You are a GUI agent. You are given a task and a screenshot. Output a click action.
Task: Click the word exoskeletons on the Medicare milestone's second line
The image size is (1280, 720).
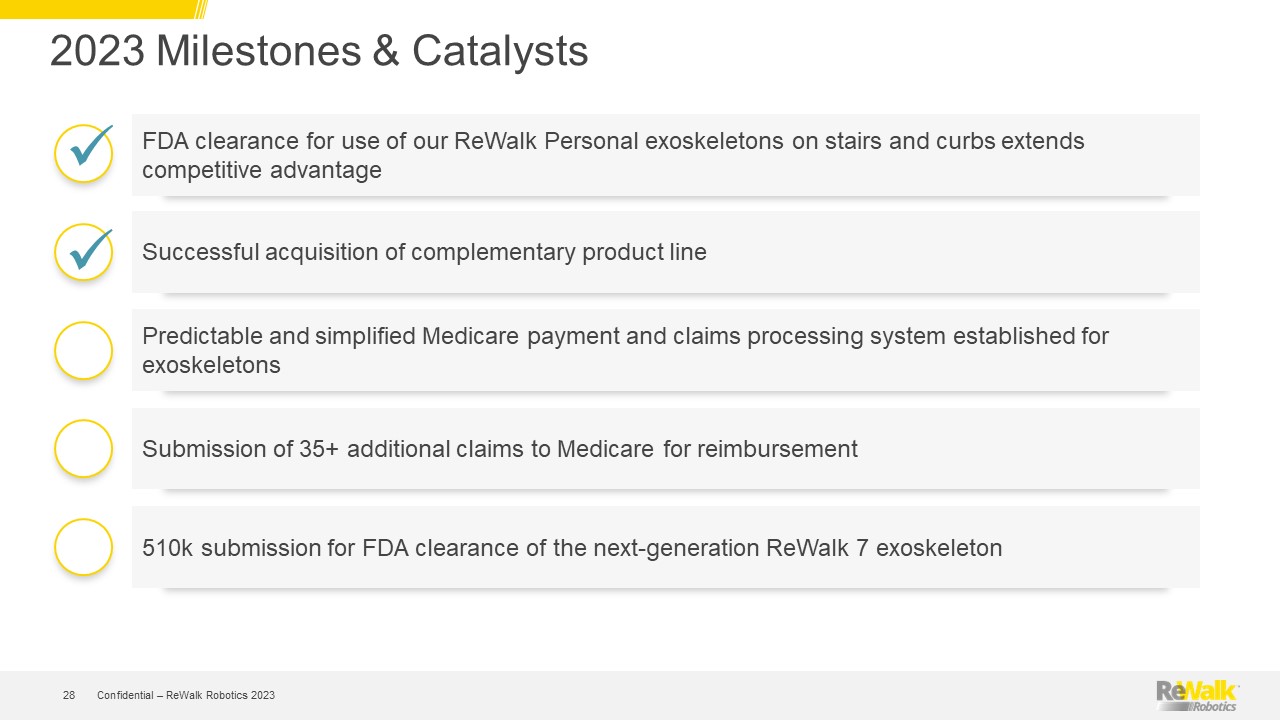pos(211,365)
